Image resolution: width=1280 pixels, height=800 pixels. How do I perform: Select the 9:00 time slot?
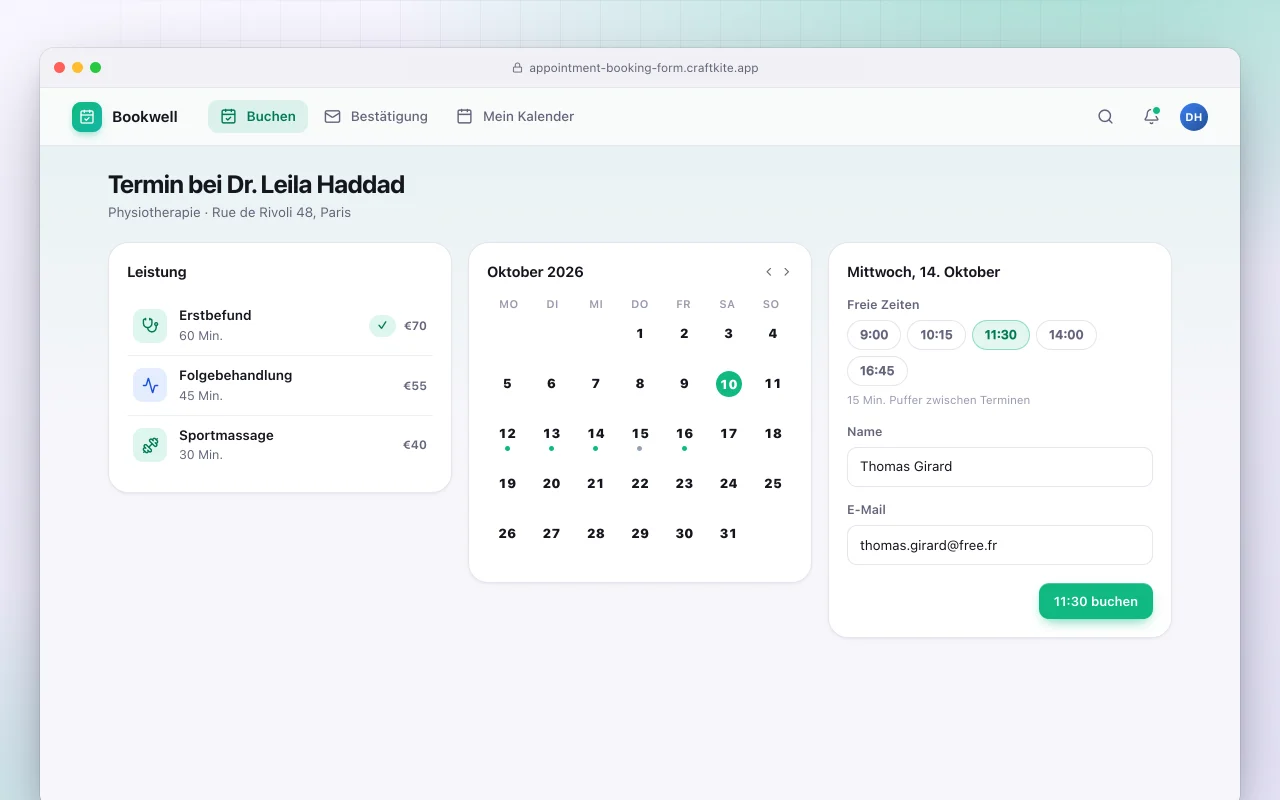click(874, 335)
